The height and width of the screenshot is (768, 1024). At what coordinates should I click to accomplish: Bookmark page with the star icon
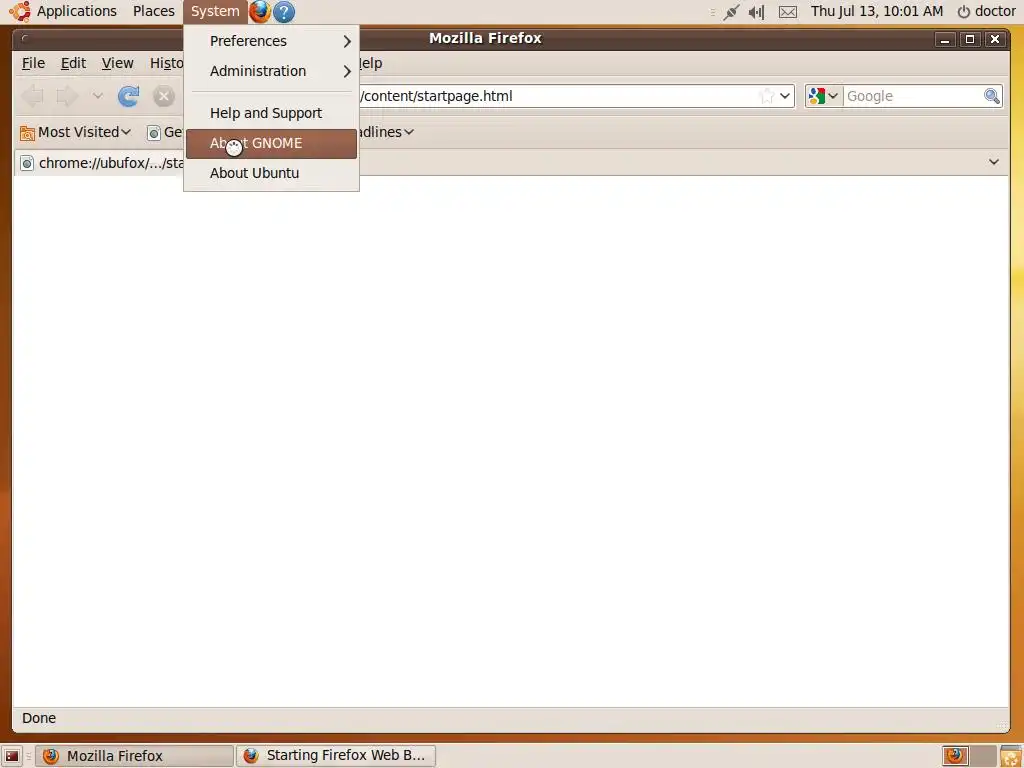point(767,96)
